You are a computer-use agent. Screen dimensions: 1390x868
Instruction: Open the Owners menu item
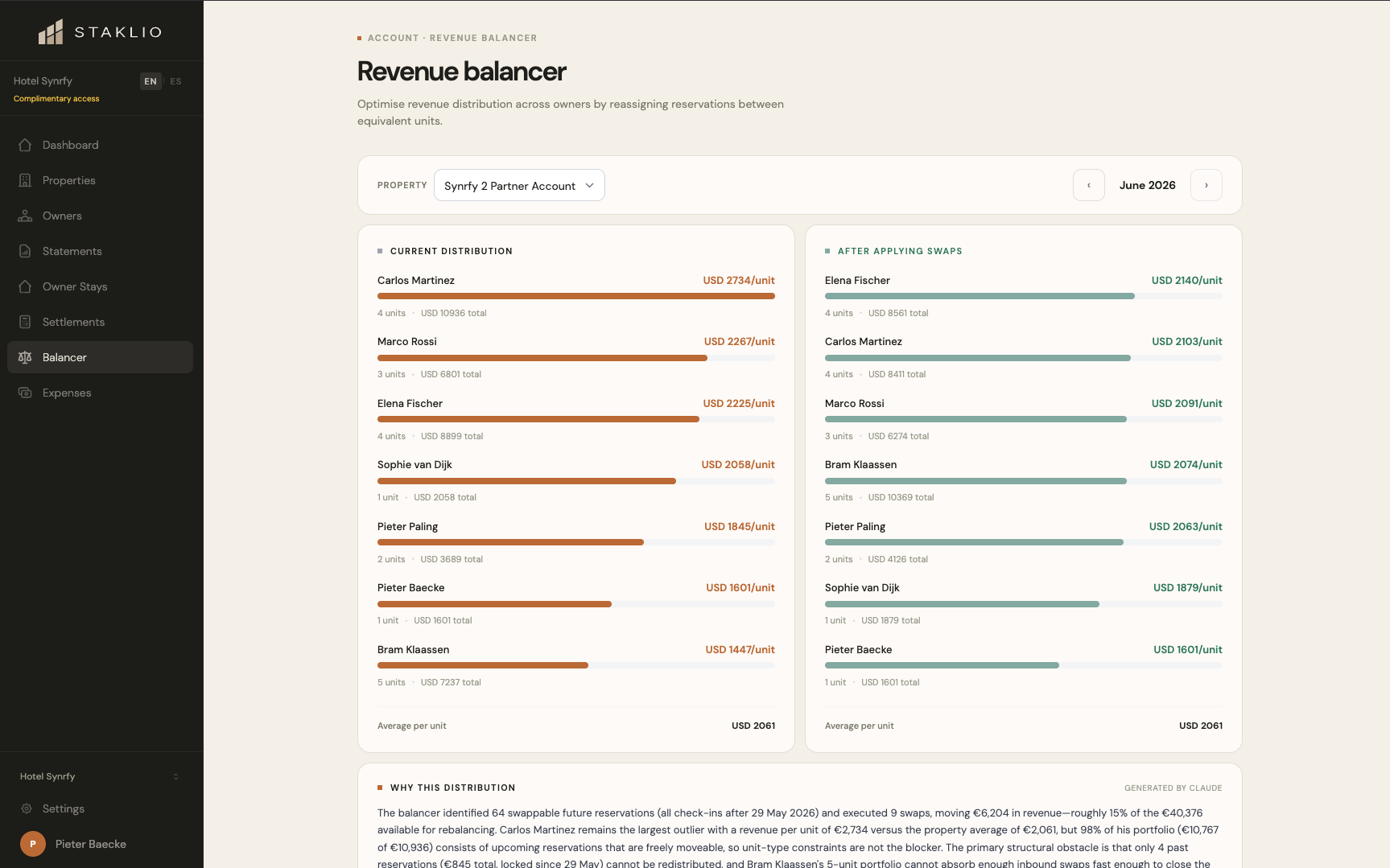pyautogui.click(x=100, y=216)
